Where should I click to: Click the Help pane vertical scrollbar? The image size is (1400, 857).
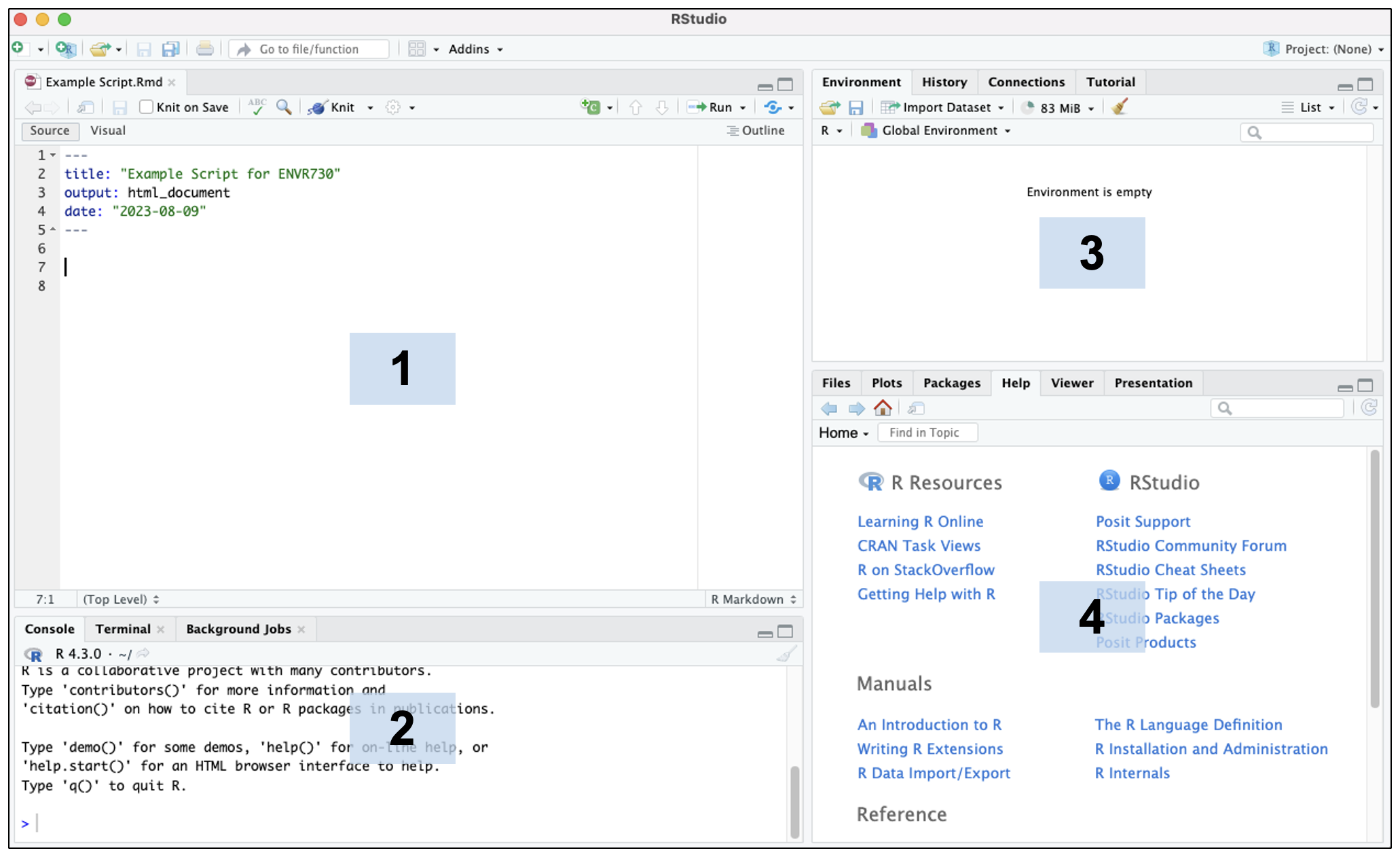point(1374,579)
